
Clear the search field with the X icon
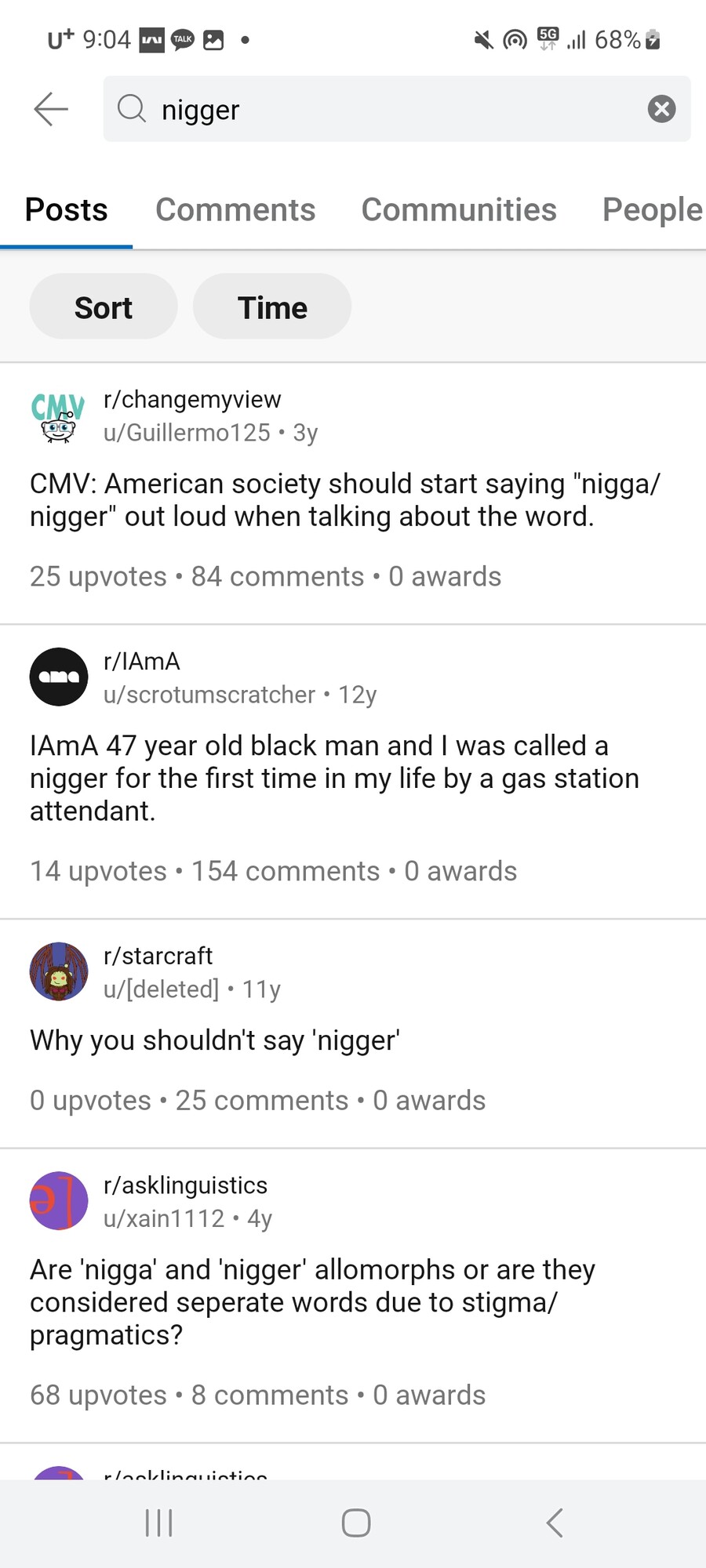coord(661,109)
